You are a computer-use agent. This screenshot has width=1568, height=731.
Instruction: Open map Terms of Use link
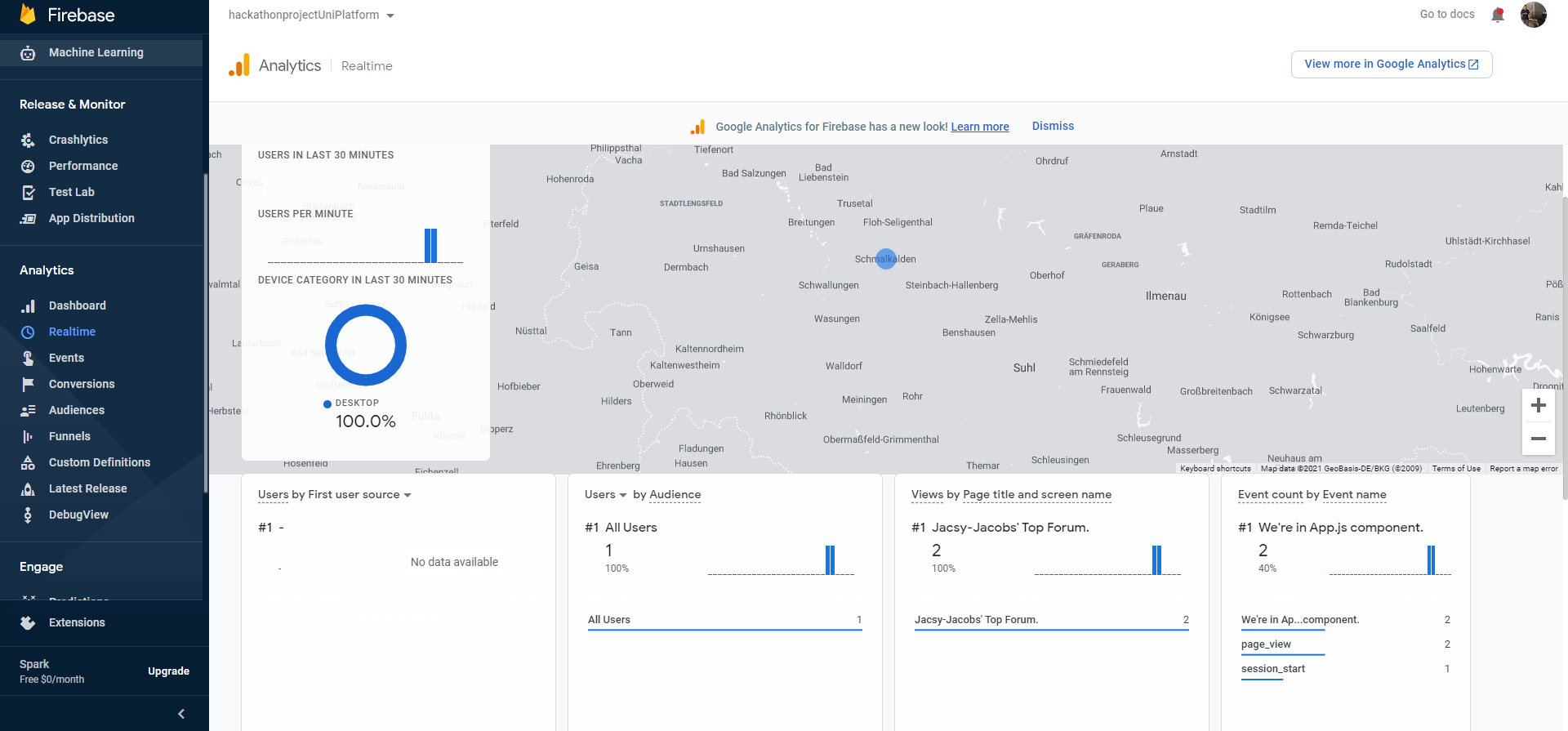tap(1456, 469)
